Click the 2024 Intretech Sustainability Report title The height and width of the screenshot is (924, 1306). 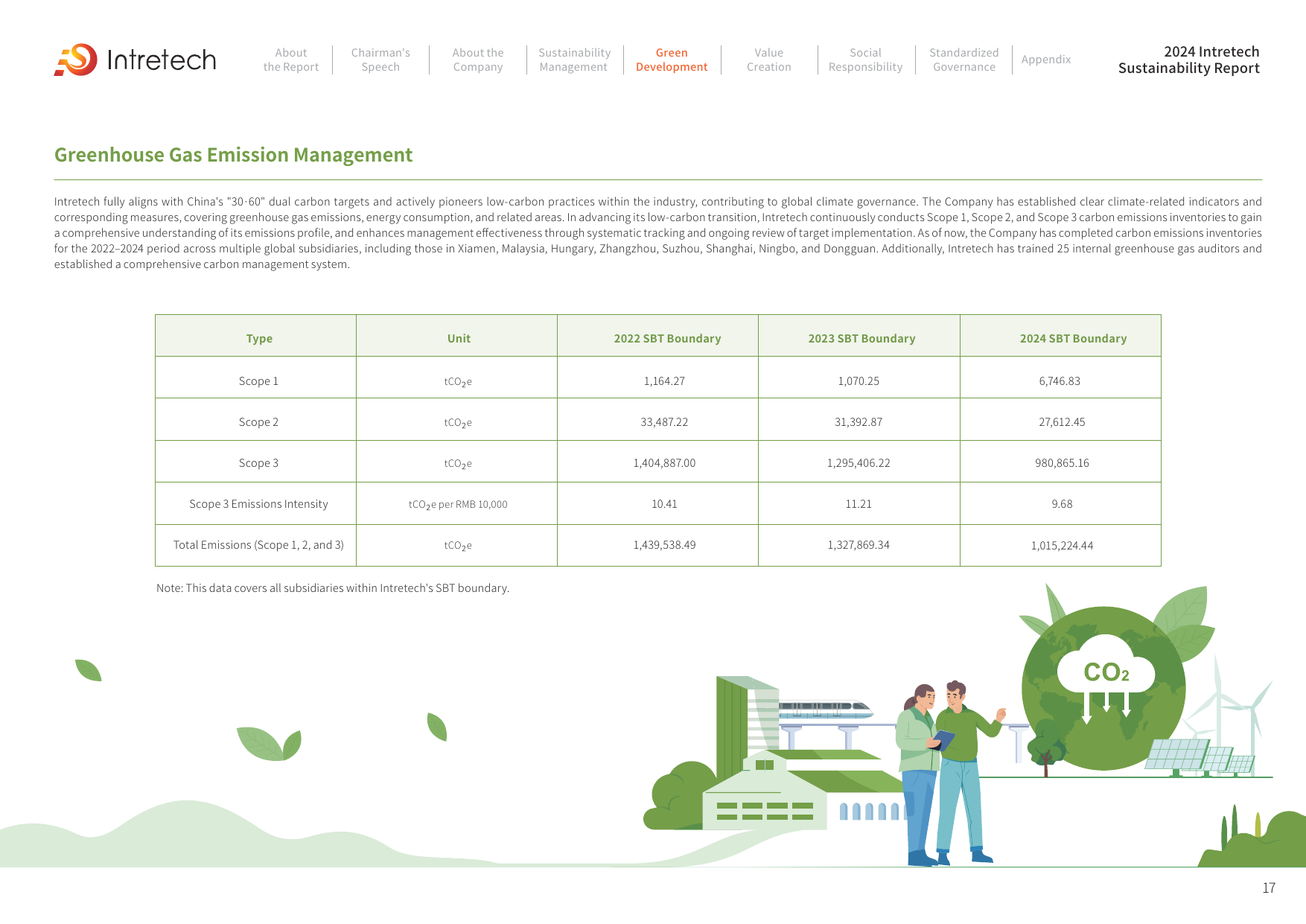pos(1189,60)
